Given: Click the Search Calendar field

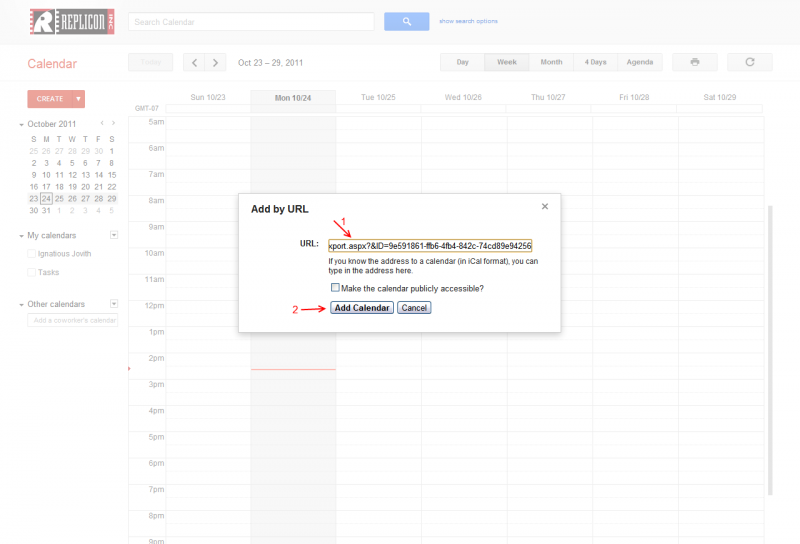Looking at the screenshot, I should click(x=251, y=22).
